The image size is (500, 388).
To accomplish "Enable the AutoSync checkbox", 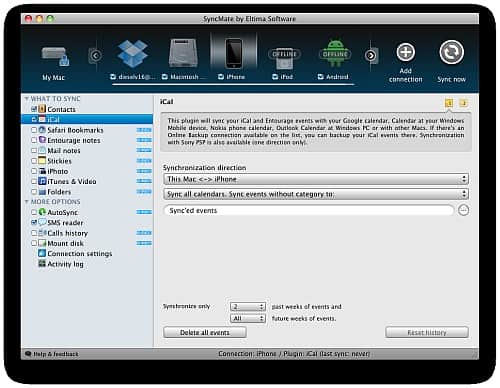I will pyautogui.click(x=34, y=212).
